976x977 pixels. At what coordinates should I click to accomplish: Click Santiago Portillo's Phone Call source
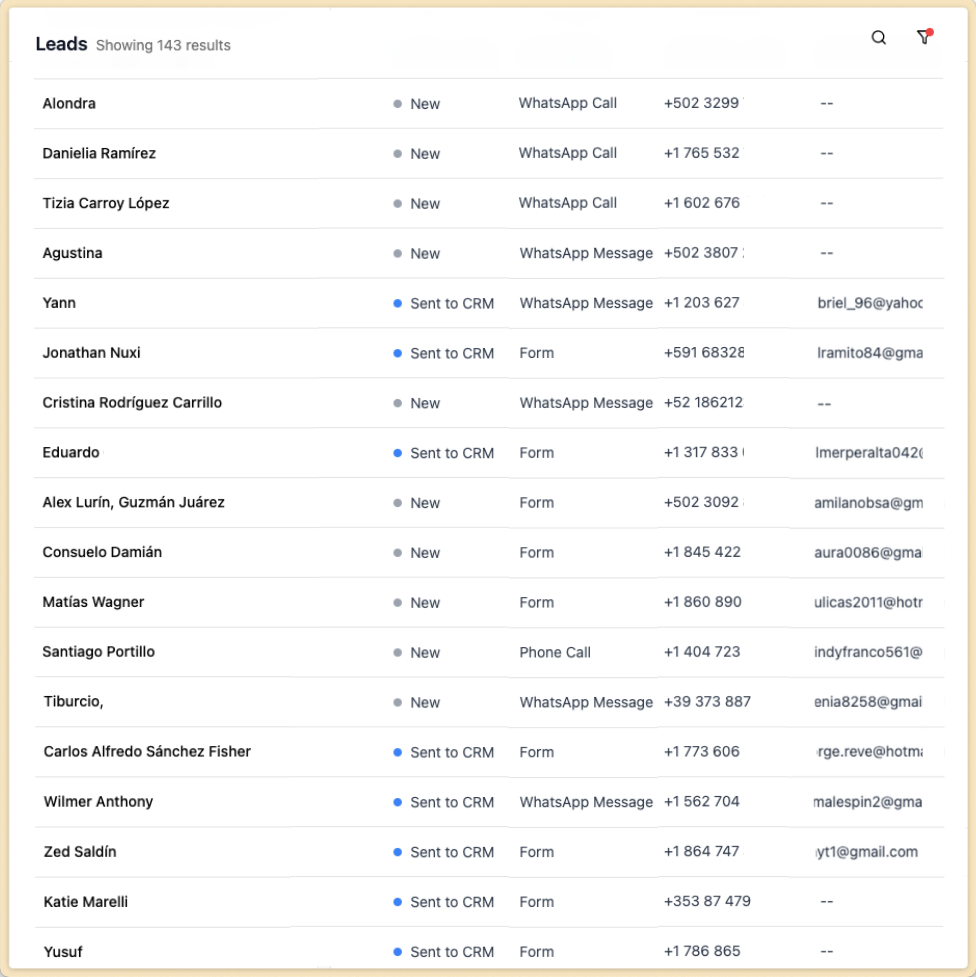555,653
